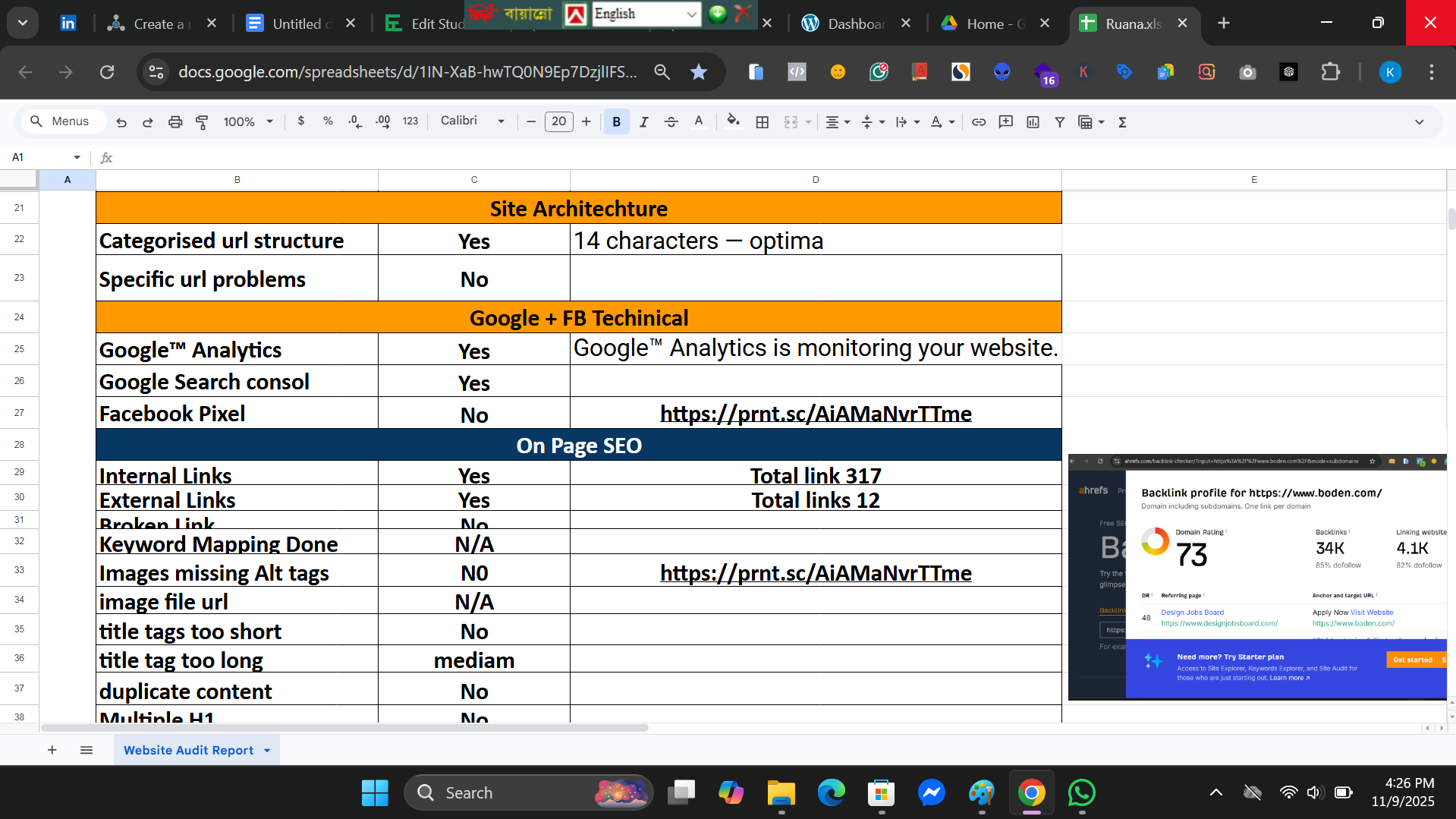Toggle the bookmark star in address bar
This screenshot has width=1456, height=819.
tap(698, 72)
